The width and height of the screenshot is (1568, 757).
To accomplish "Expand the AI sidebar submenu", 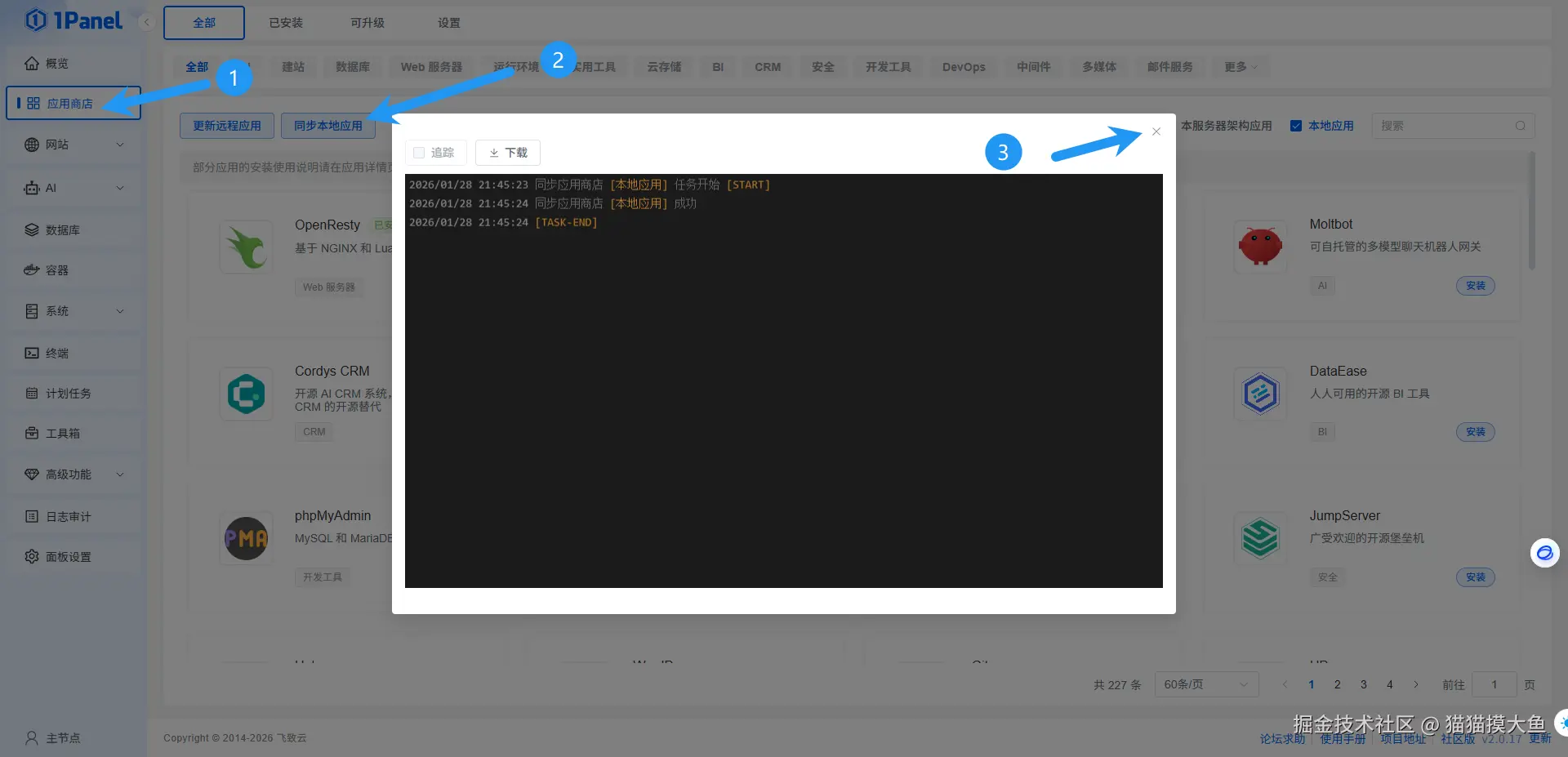I will coord(120,188).
